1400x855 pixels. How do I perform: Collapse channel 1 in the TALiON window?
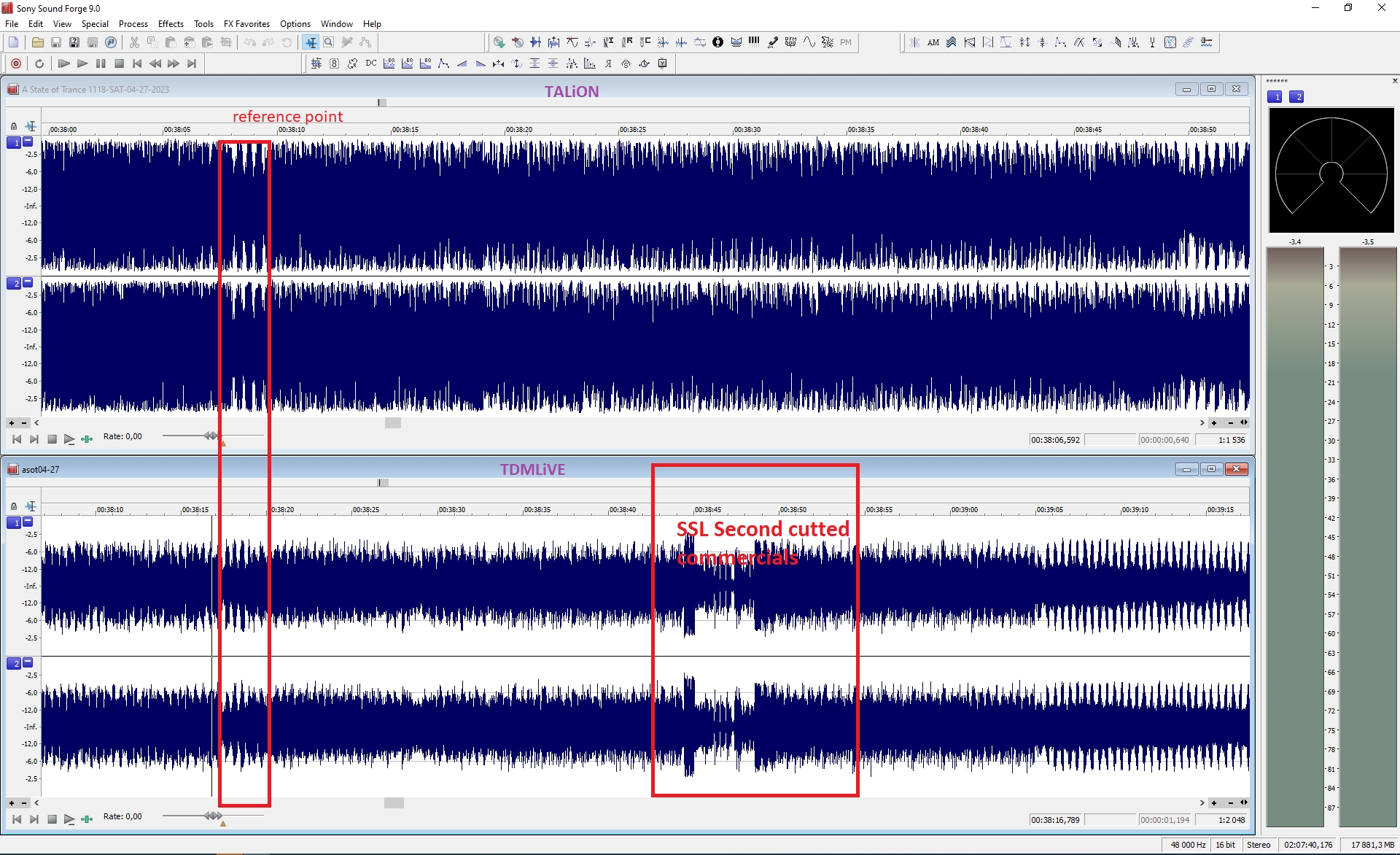(x=28, y=142)
